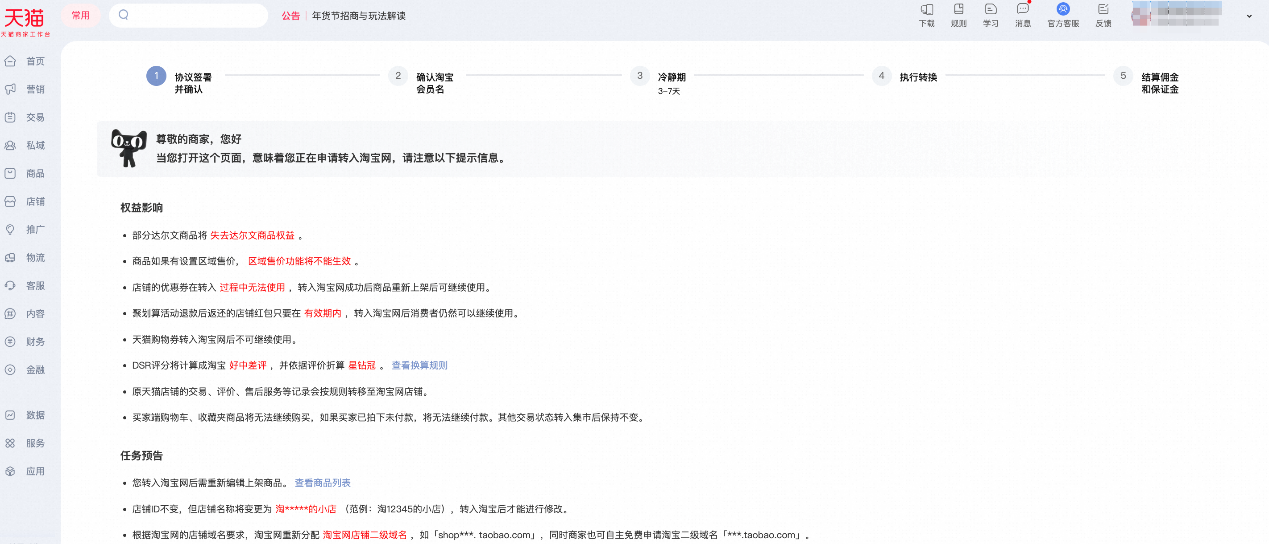Select step 3 冷静期 3-7天
Screen dimensions: 1269x544
coord(658,82)
